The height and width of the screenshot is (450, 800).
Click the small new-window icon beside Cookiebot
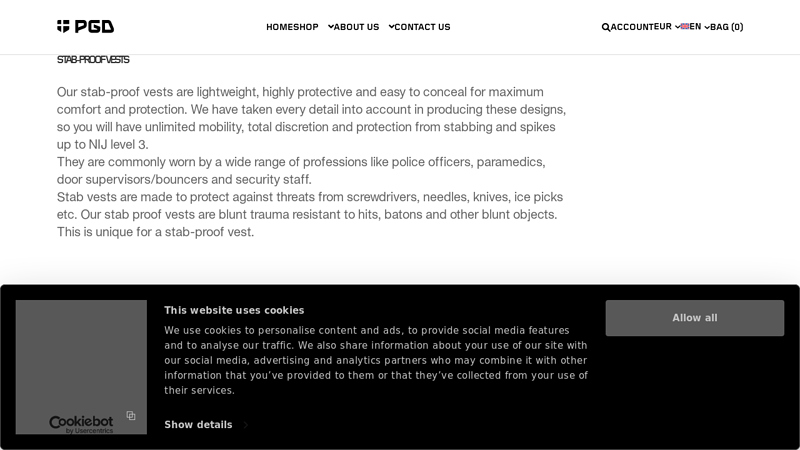pos(131,415)
